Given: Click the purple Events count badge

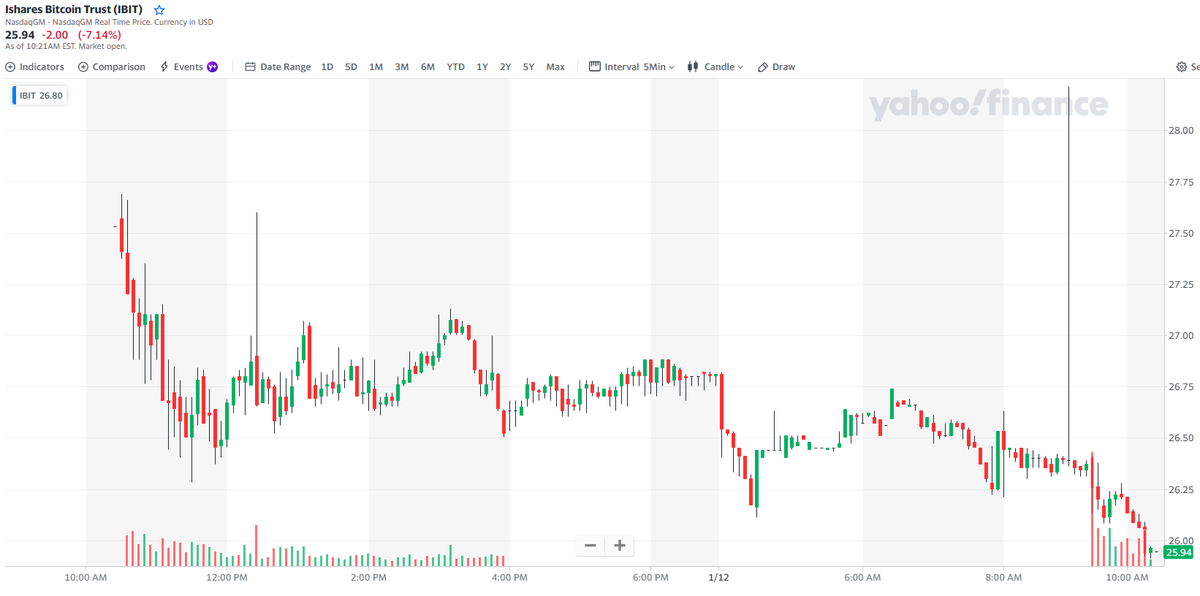Looking at the screenshot, I should coord(212,67).
